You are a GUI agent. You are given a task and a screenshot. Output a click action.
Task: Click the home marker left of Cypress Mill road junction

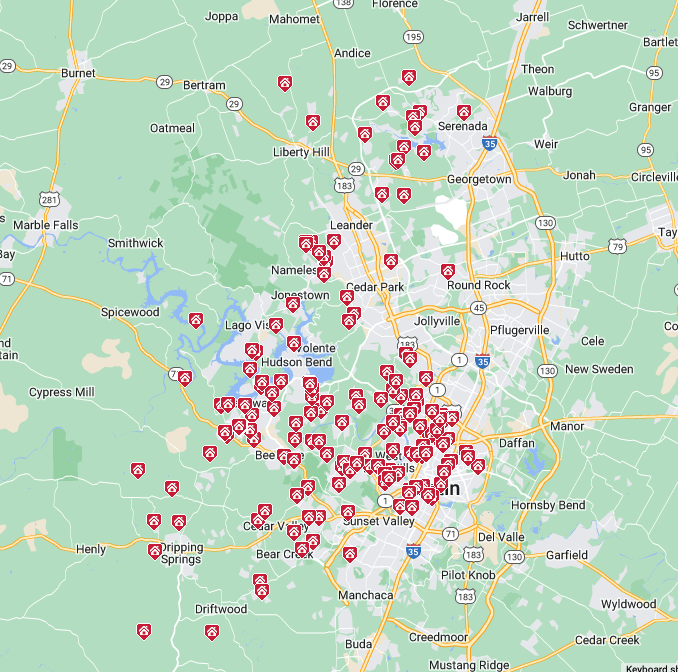(x=185, y=378)
